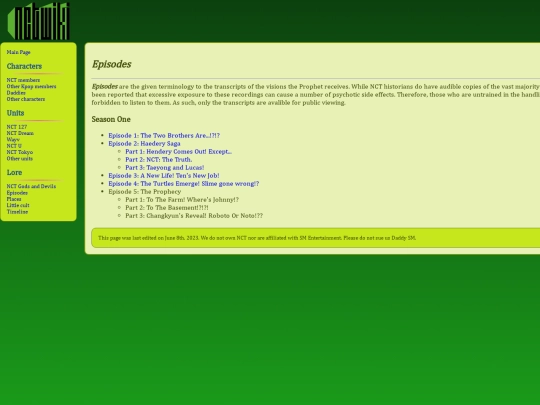Open Episodes link in Lore sidebar
The height and width of the screenshot is (405, 540).
17,193
